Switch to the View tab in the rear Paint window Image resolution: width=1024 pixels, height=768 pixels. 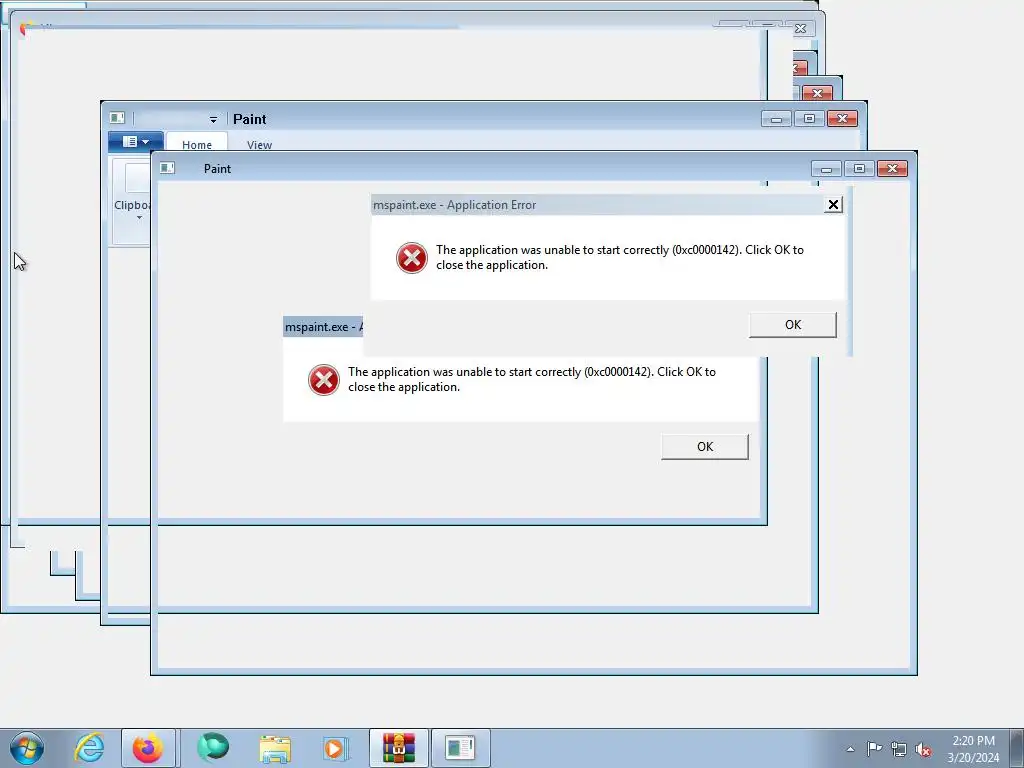pos(259,144)
